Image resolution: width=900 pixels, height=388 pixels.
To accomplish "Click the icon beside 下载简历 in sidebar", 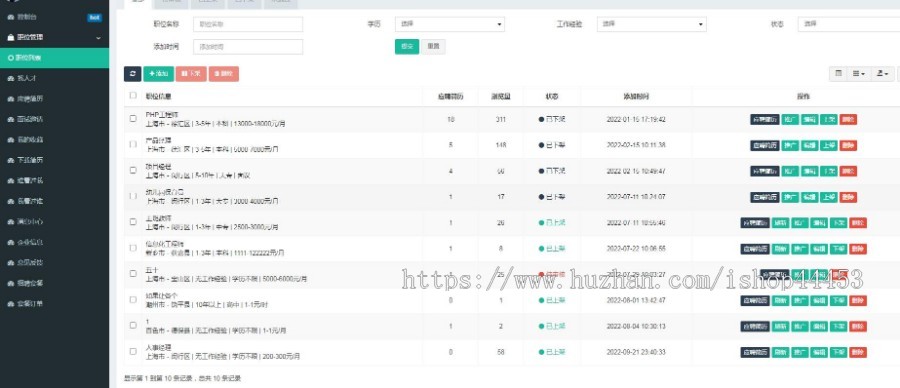I will pyautogui.click(x=10, y=160).
